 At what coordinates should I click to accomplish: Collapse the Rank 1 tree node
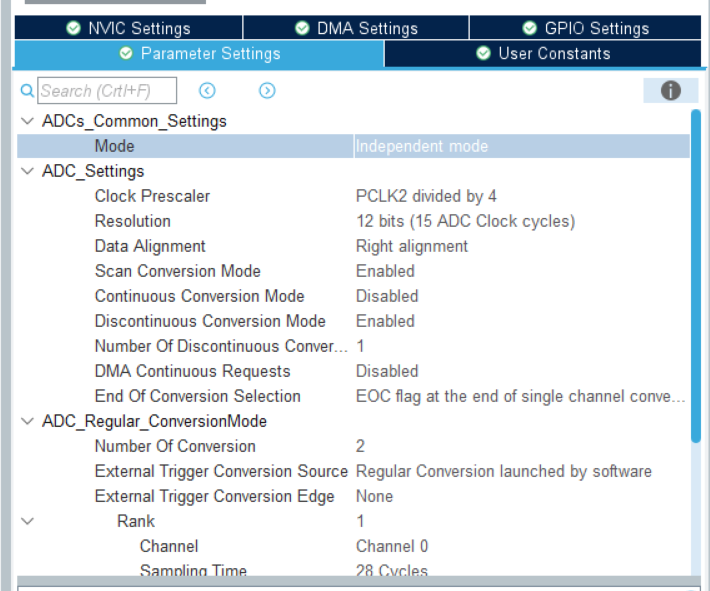point(27,521)
